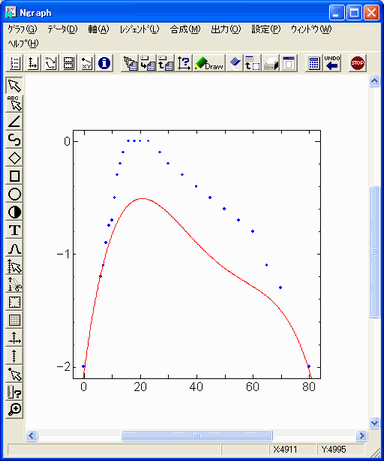Choose the straight line drawing tool
384x461 pixels.
(14, 122)
